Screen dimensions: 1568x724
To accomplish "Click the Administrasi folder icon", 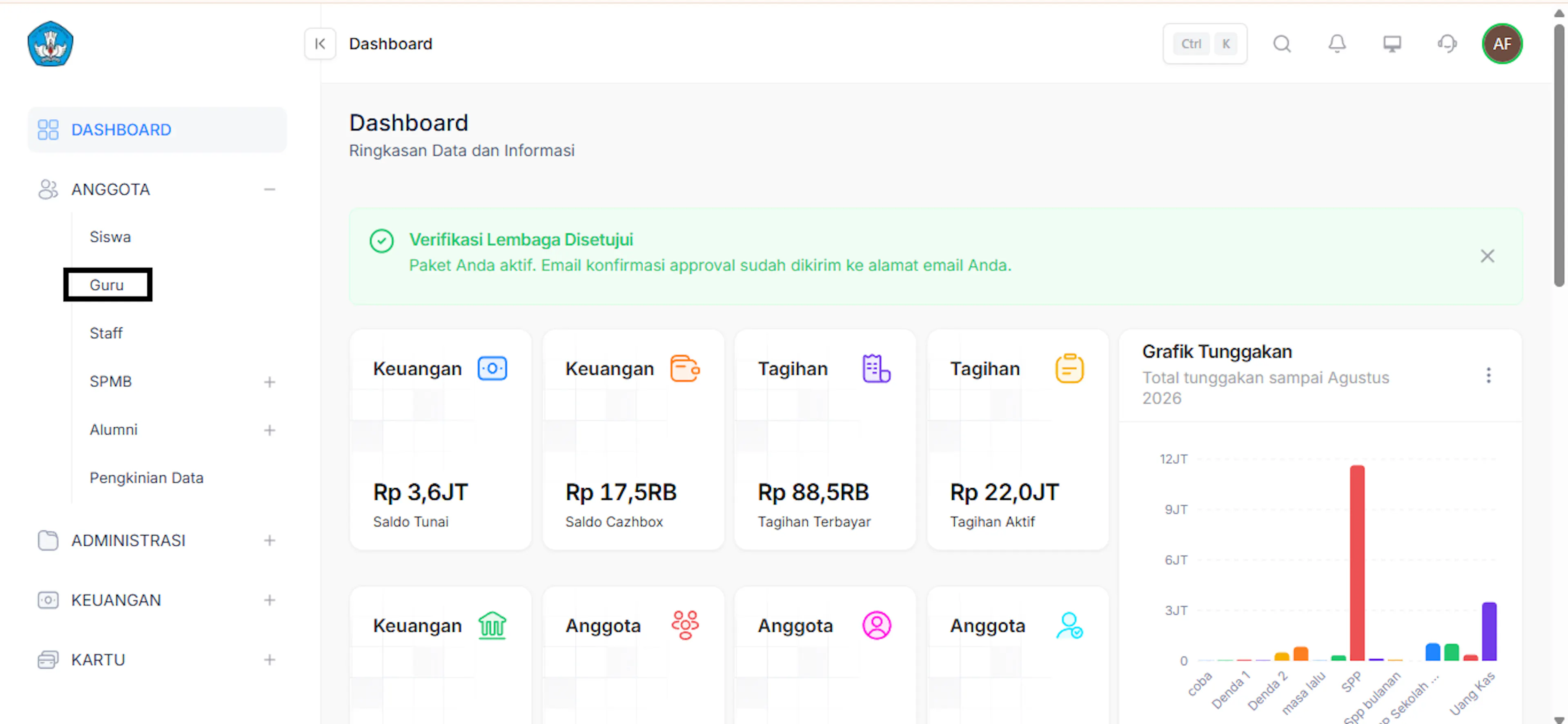I will click(48, 540).
